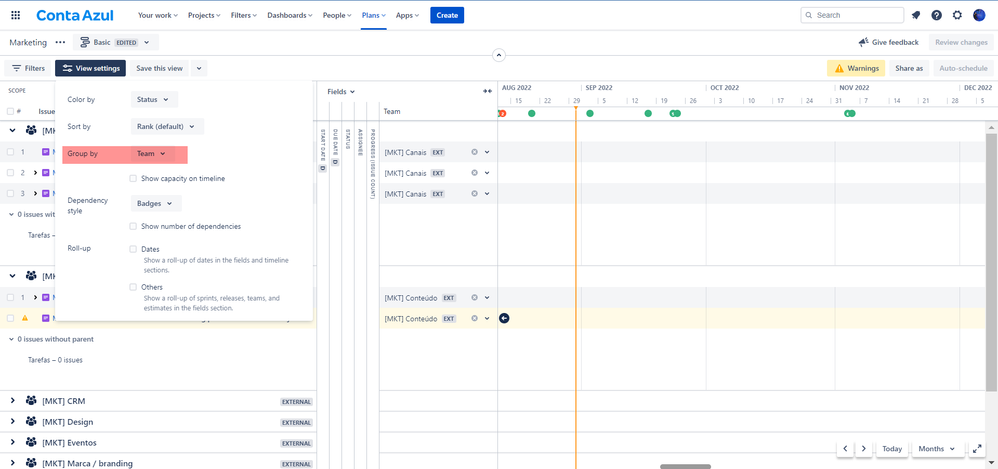Viewport: 998px width, 469px height.
Task: Tick the select-all issues checkbox in header
Action: coord(10,111)
